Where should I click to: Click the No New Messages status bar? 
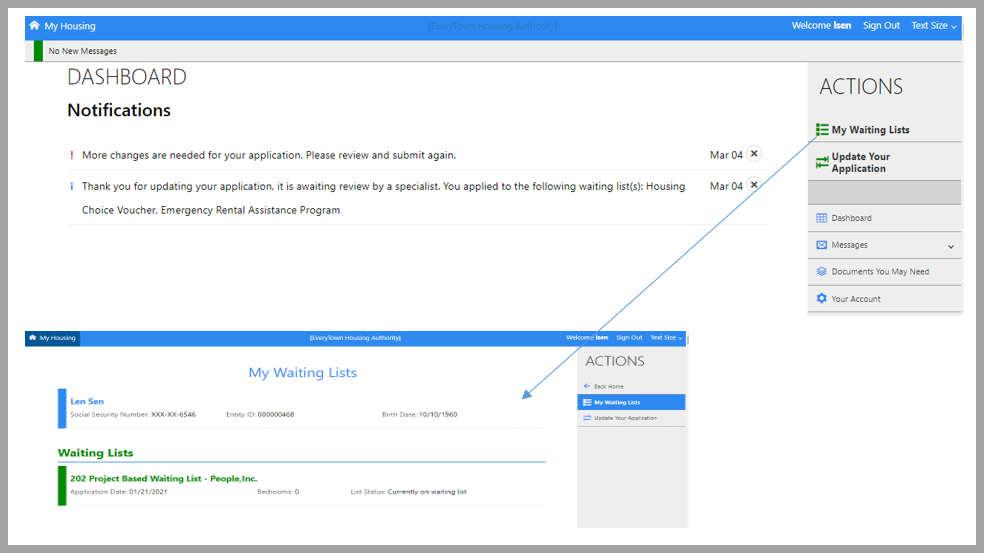[x=83, y=51]
